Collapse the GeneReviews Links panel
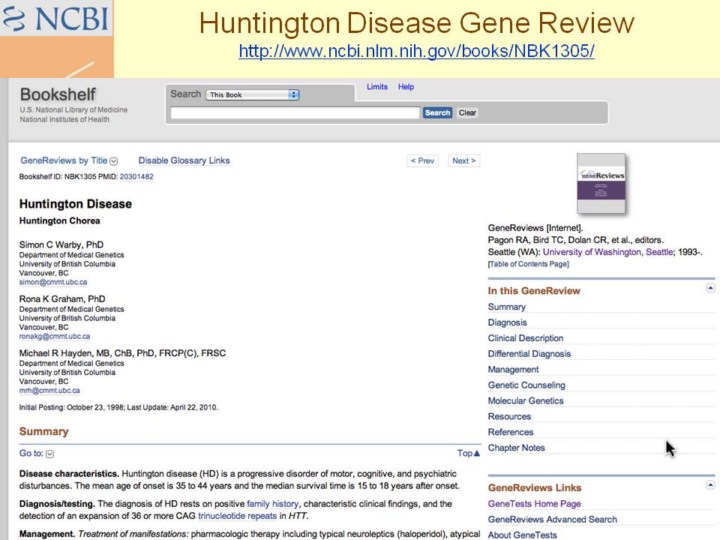 pos(709,484)
